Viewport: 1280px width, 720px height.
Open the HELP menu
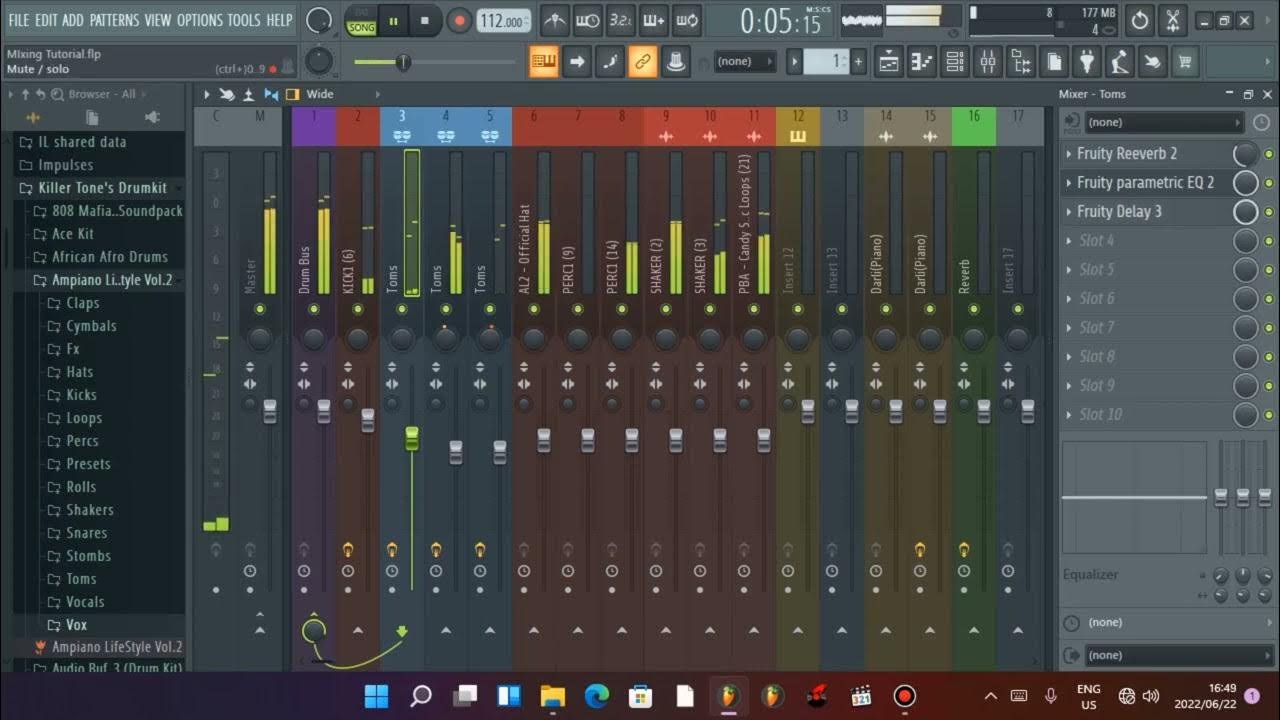279,20
